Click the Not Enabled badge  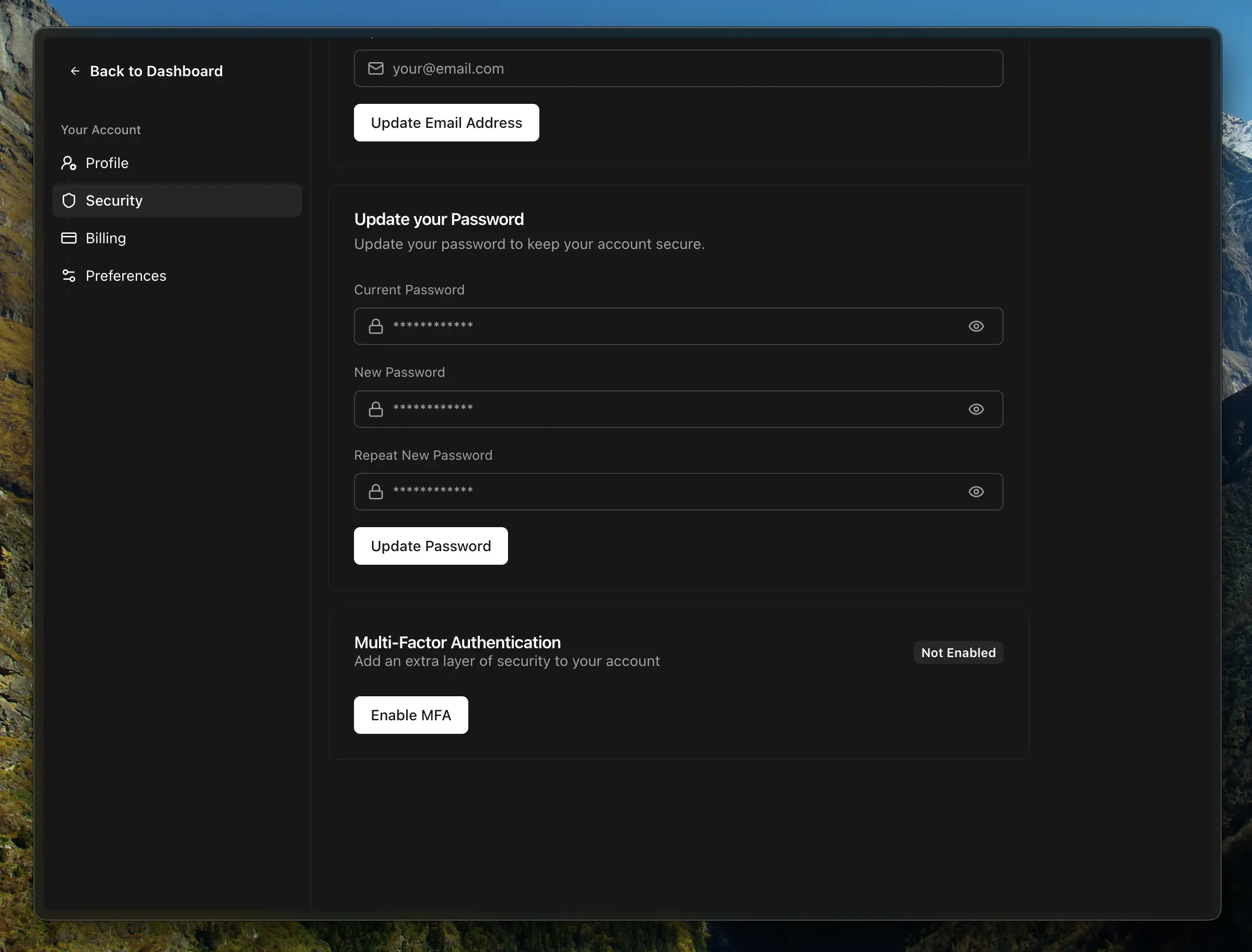coord(958,652)
